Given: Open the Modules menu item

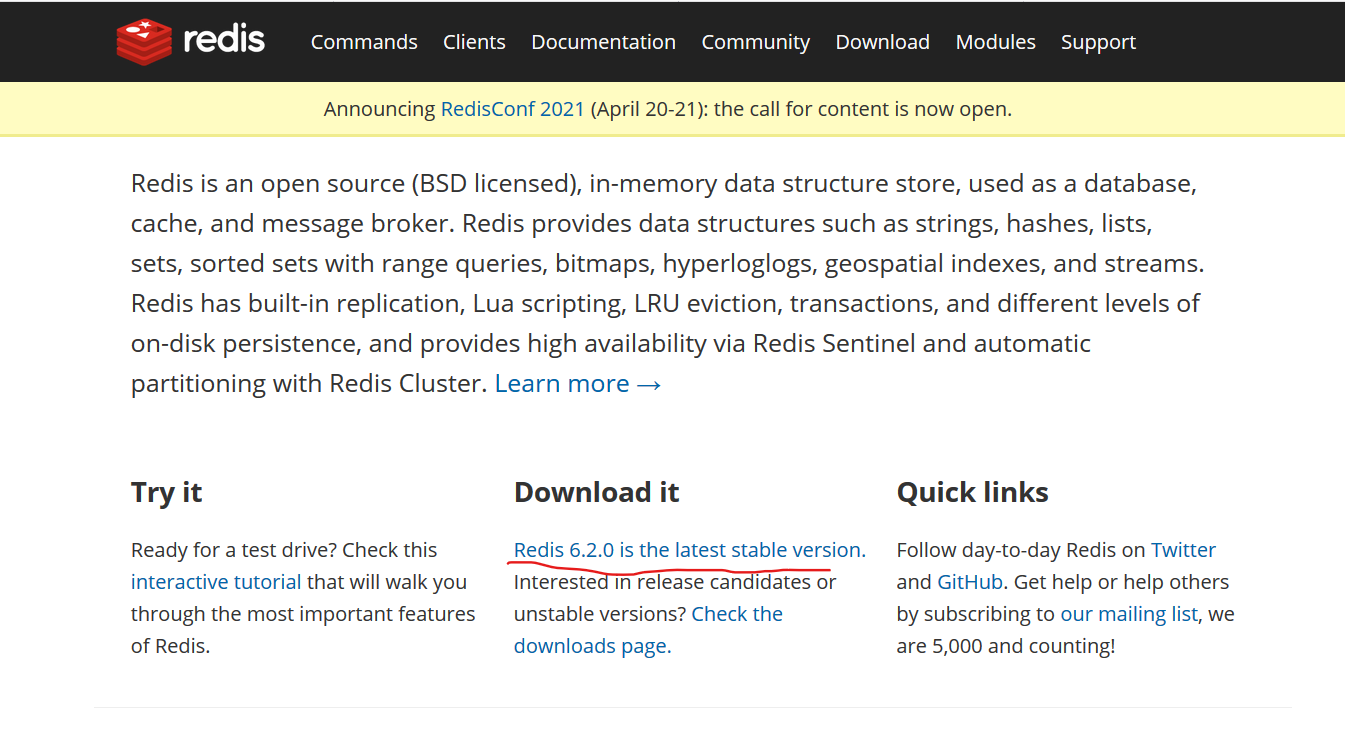Looking at the screenshot, I should [995, 42].
